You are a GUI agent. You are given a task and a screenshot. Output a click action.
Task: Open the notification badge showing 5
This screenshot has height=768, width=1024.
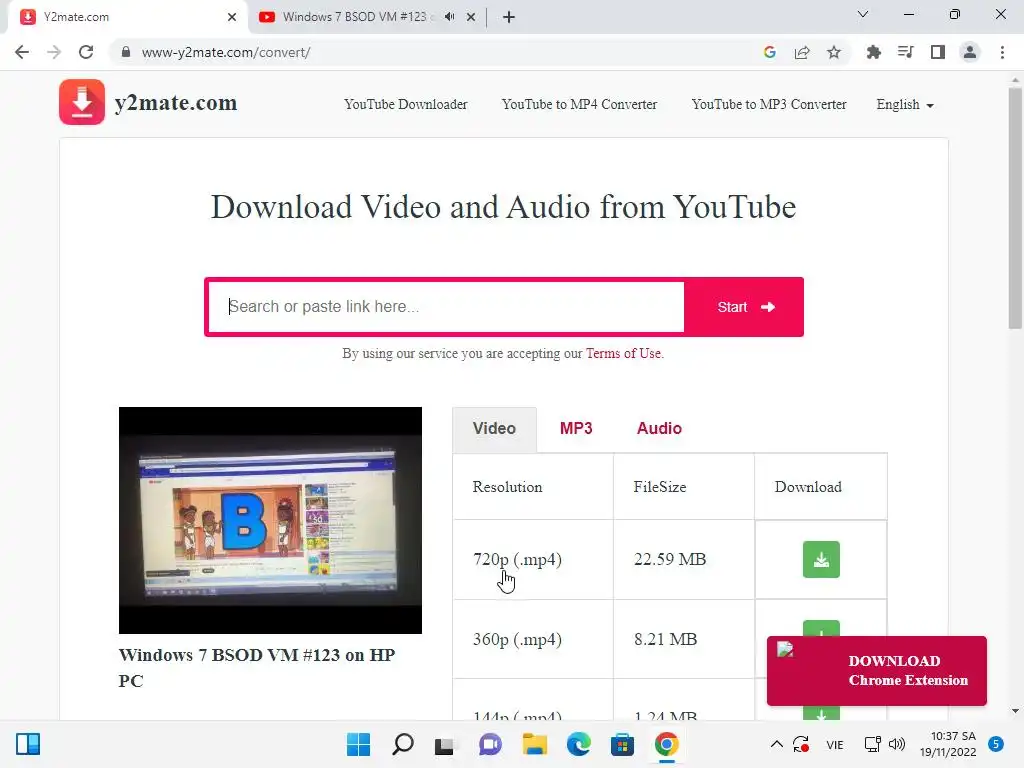996,744
